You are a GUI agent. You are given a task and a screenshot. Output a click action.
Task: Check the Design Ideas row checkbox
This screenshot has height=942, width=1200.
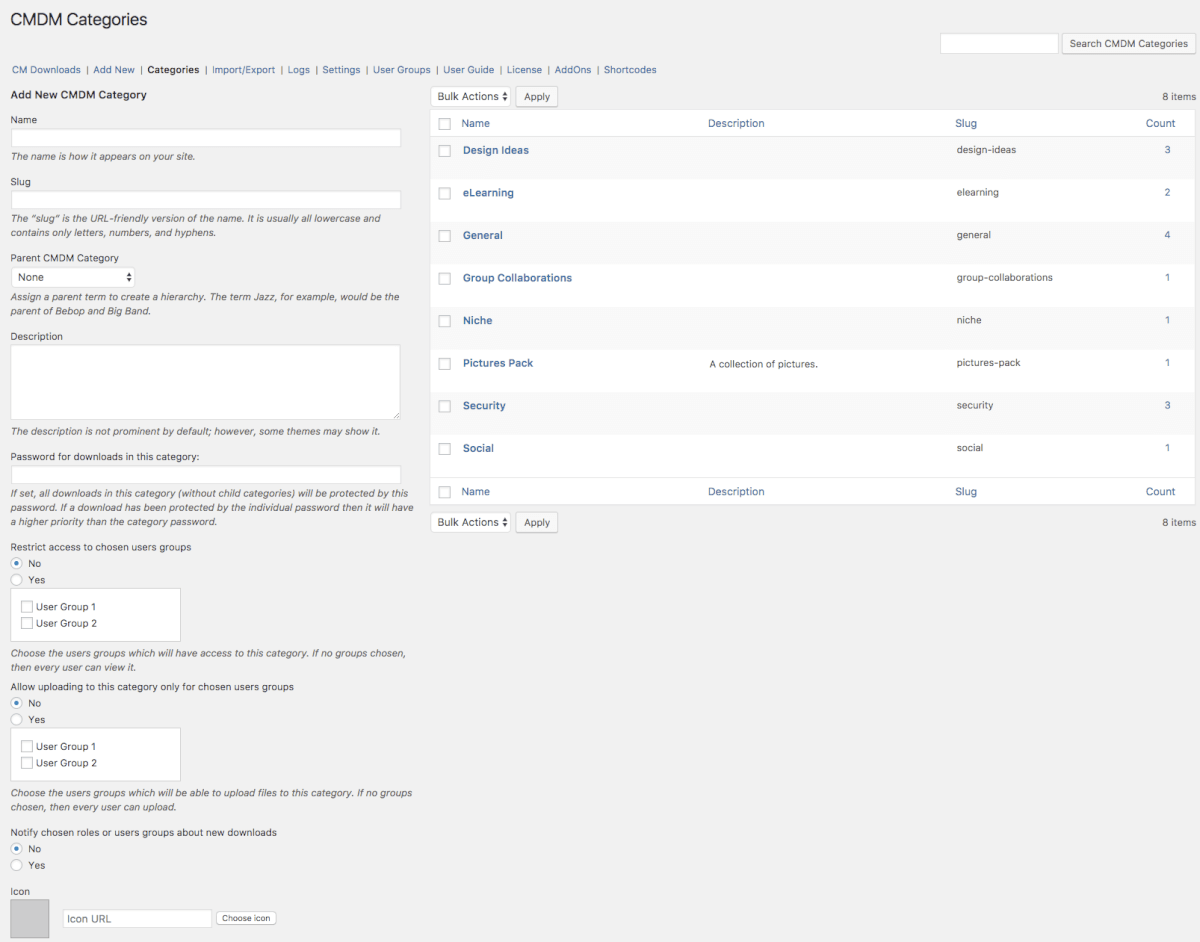pyautogui.click(x=445, y=151)
